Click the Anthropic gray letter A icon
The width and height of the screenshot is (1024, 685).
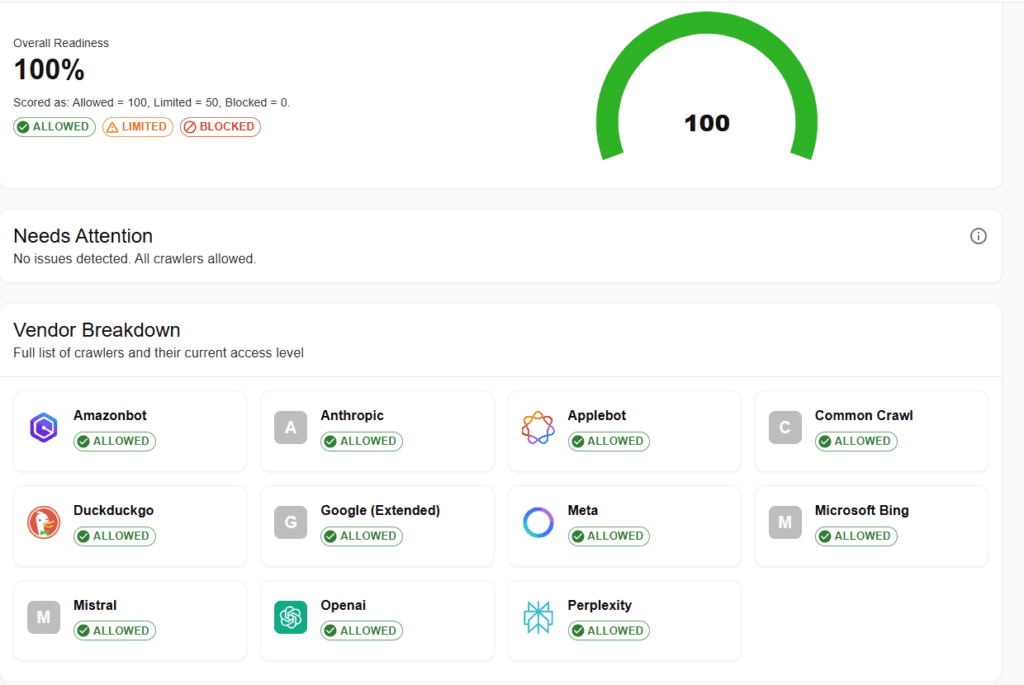[x=291, y=428]
